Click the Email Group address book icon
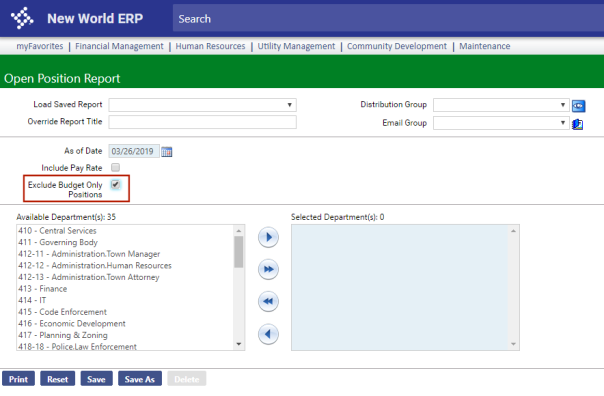This screenshot has width=604, height=396. point(577,124)
